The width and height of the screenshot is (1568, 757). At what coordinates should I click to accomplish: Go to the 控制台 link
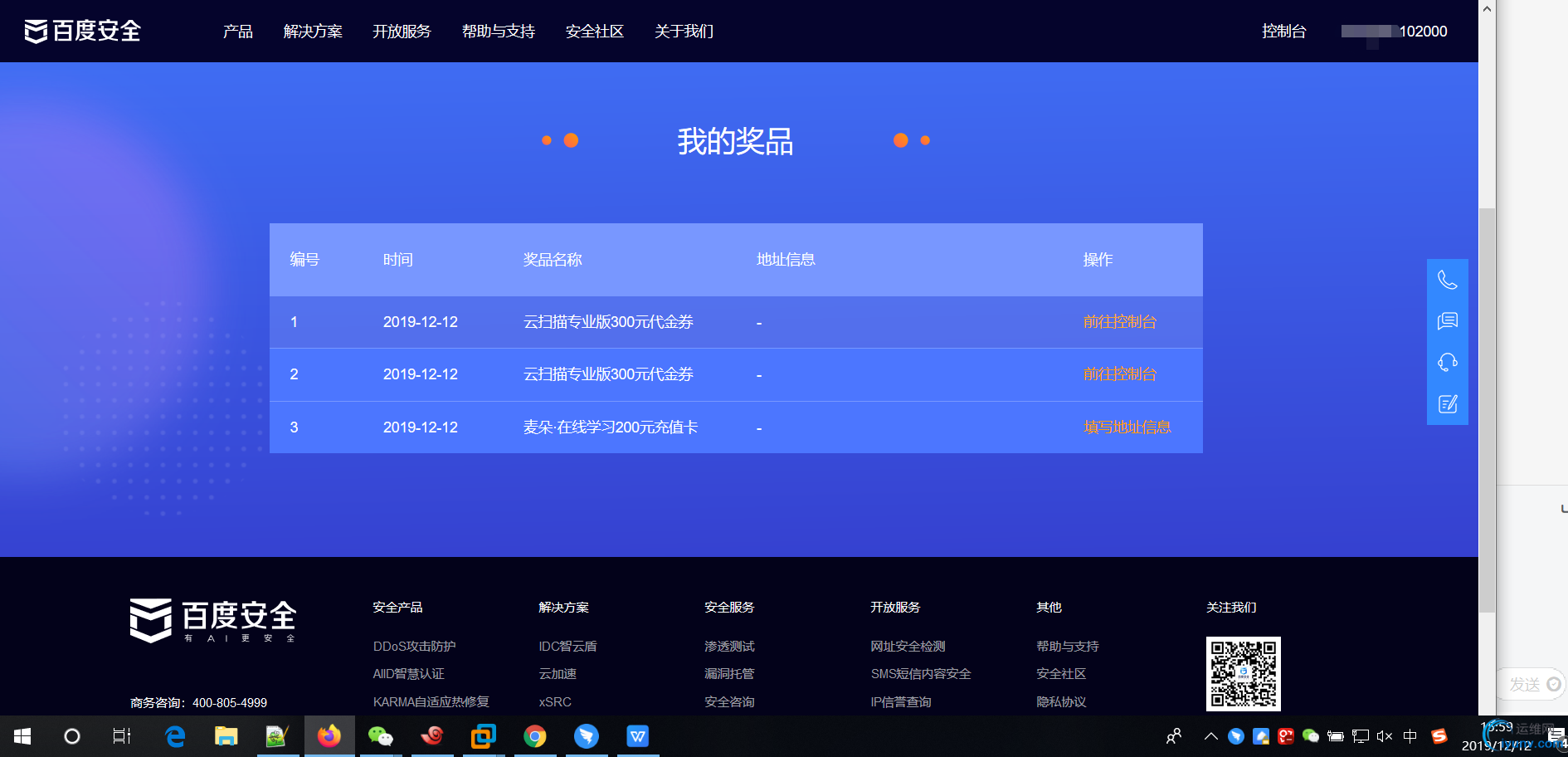tap(1284, 32)
